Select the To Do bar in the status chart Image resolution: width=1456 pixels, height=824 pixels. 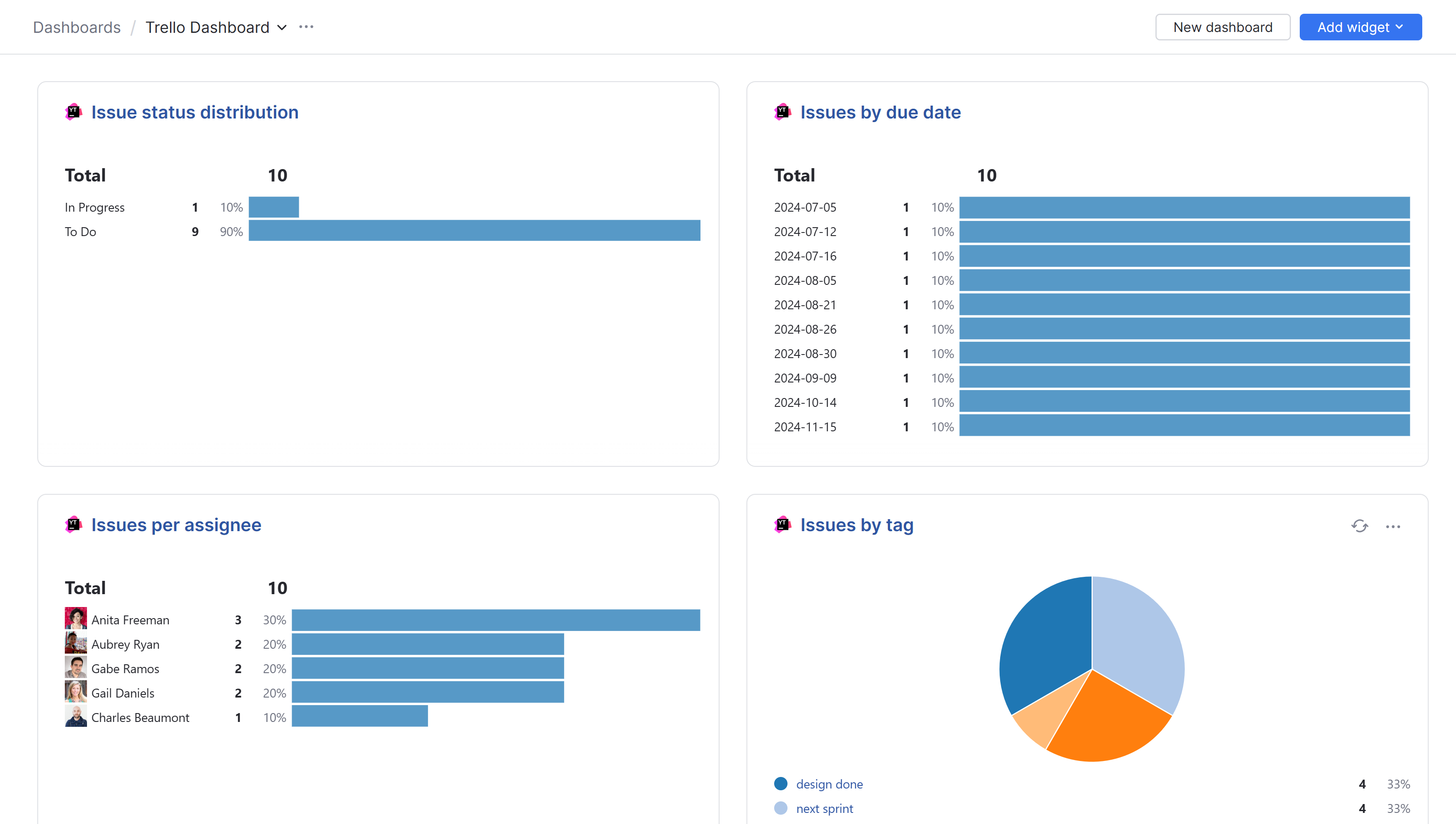[x=475, y=231]
